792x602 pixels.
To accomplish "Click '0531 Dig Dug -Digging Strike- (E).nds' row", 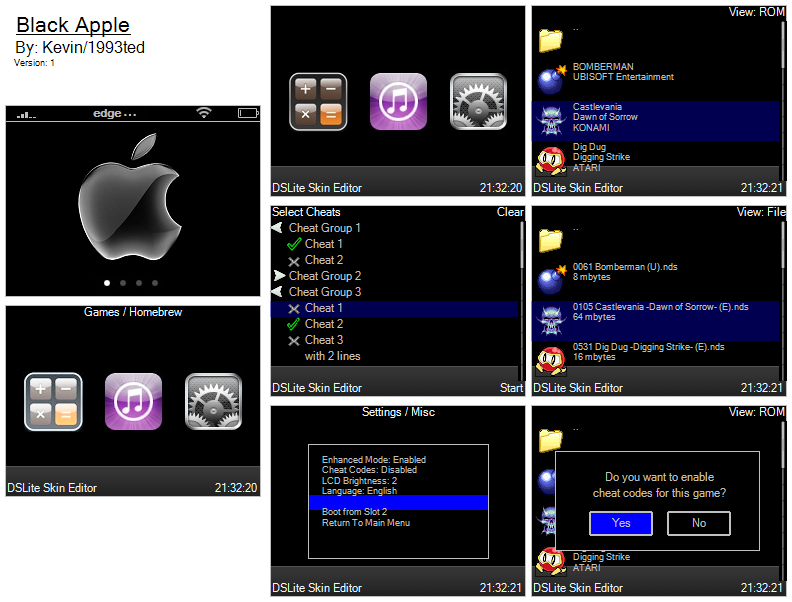I will pos(656,361).
